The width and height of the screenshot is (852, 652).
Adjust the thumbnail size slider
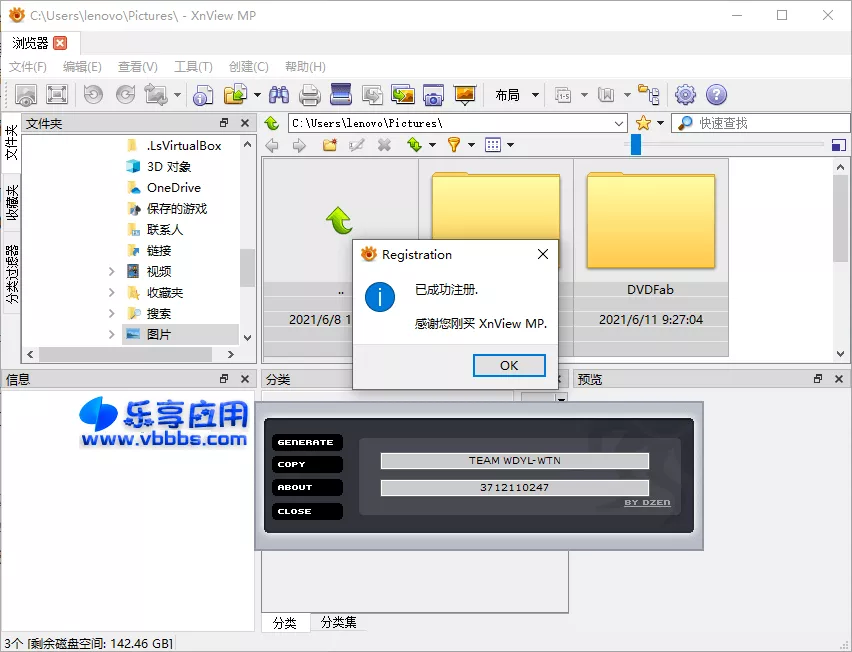point(636,144)
